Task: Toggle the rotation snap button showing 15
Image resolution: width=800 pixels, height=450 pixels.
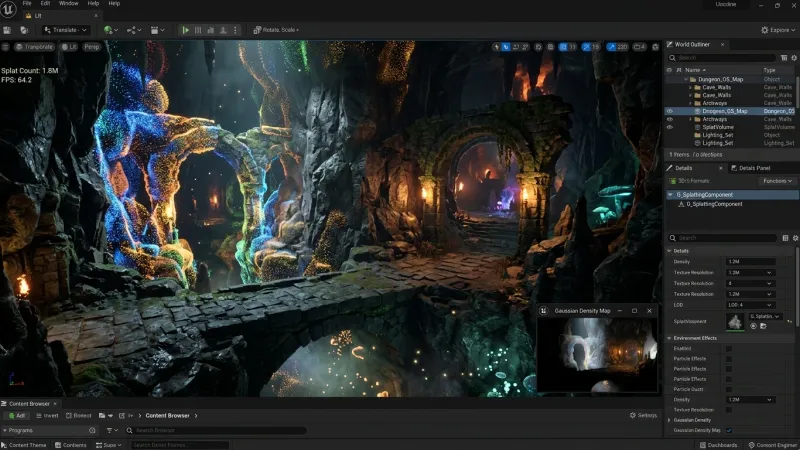Action: pos(591,47)
